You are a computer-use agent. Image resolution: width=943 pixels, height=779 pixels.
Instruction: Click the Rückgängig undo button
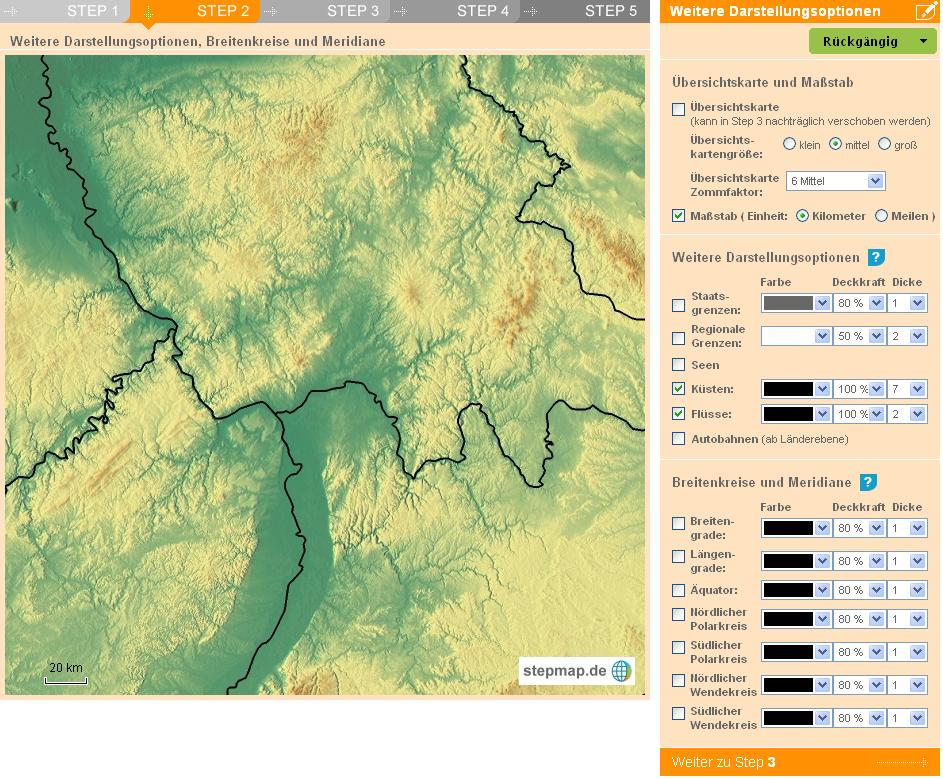(872, 42)
